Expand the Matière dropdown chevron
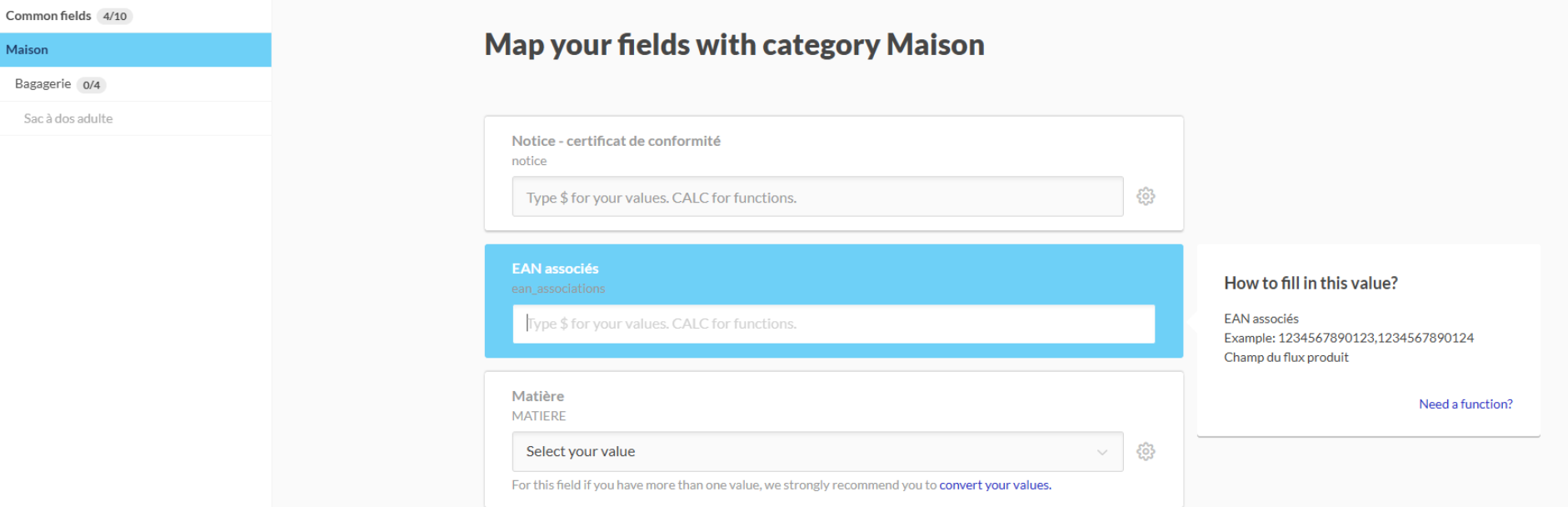This screenshot has width=1568, height=507. [1102, 452]
